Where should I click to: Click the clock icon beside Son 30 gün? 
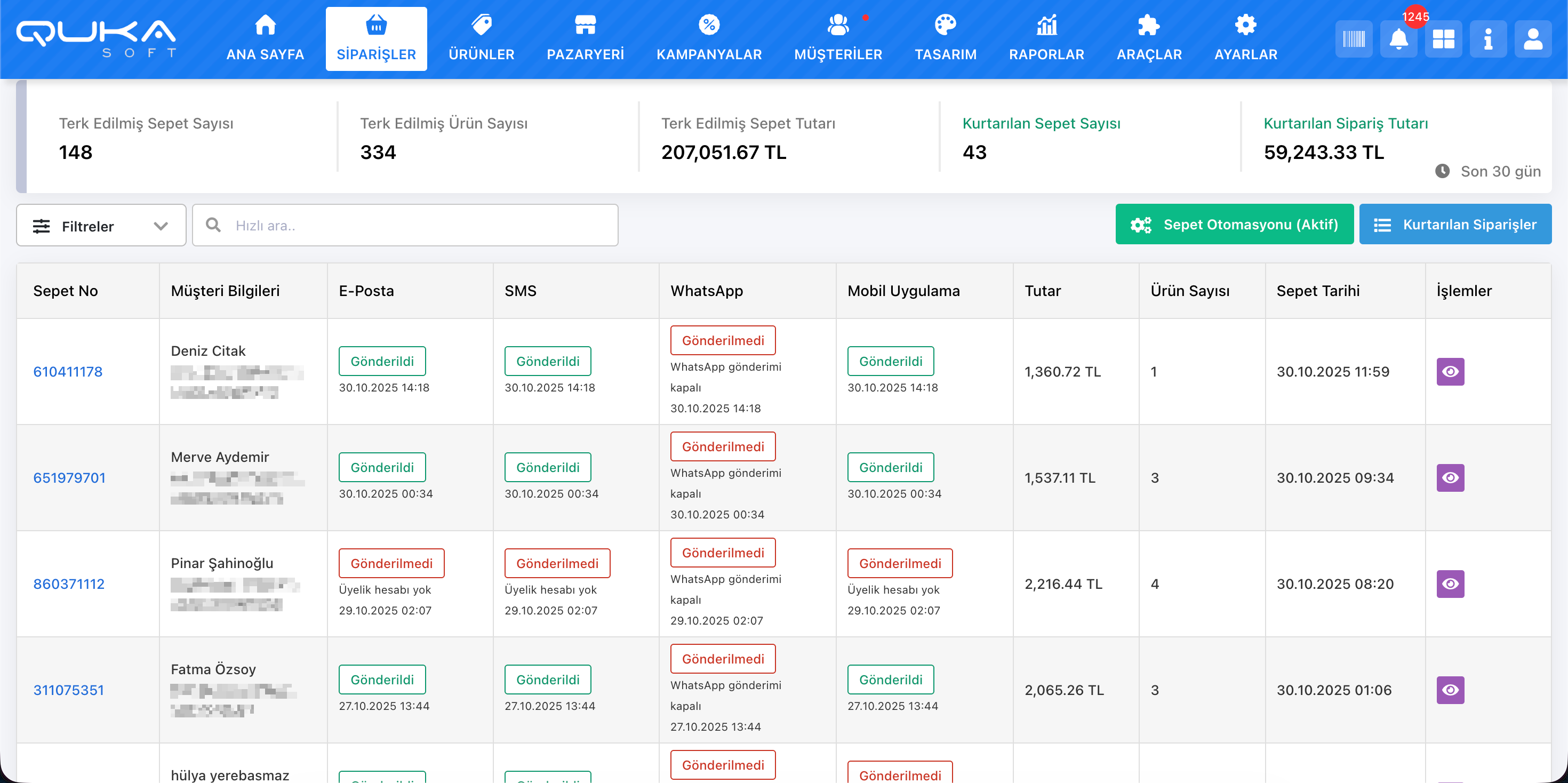coord(1442,171)
